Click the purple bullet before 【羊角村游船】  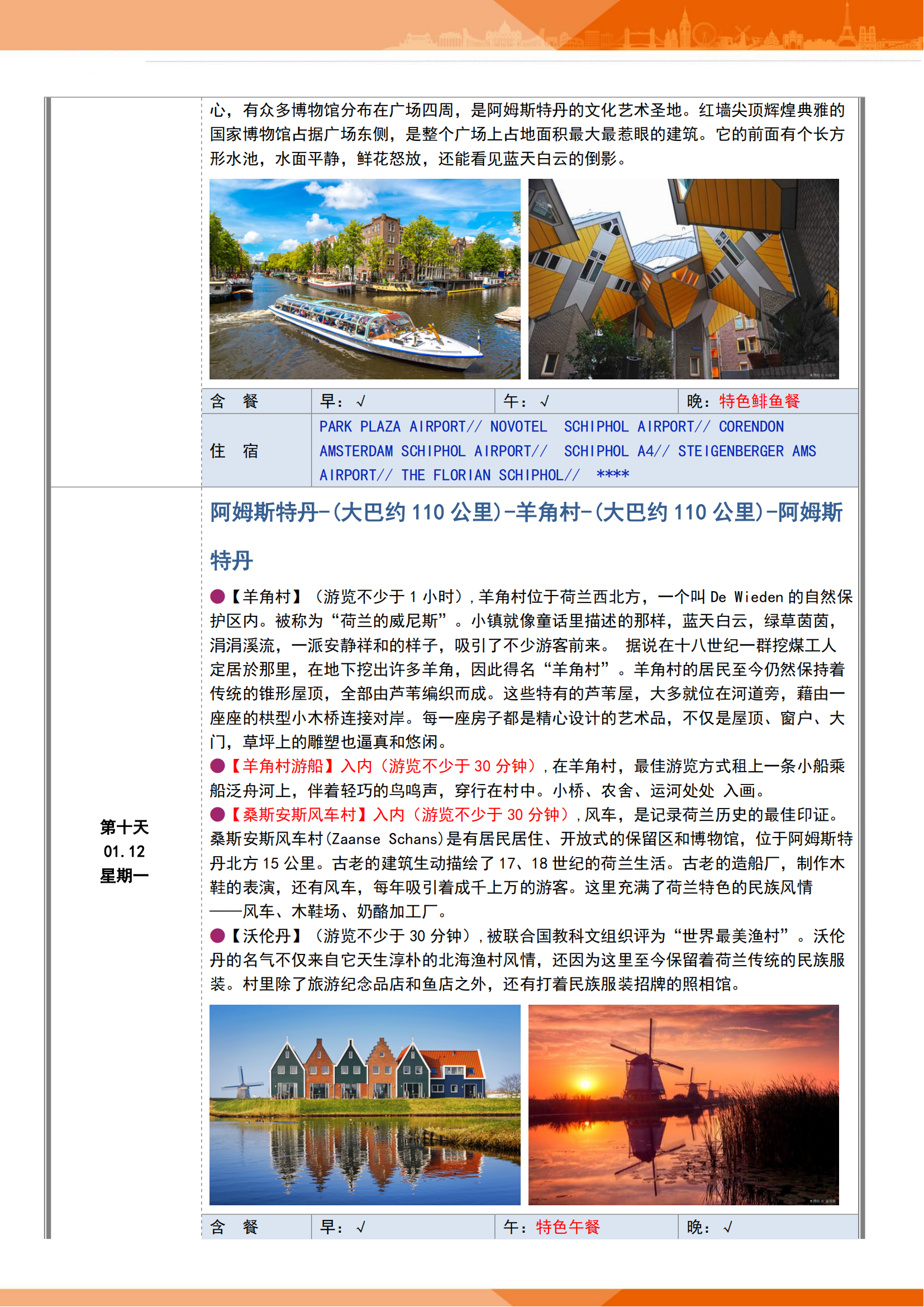click(217, 766)
